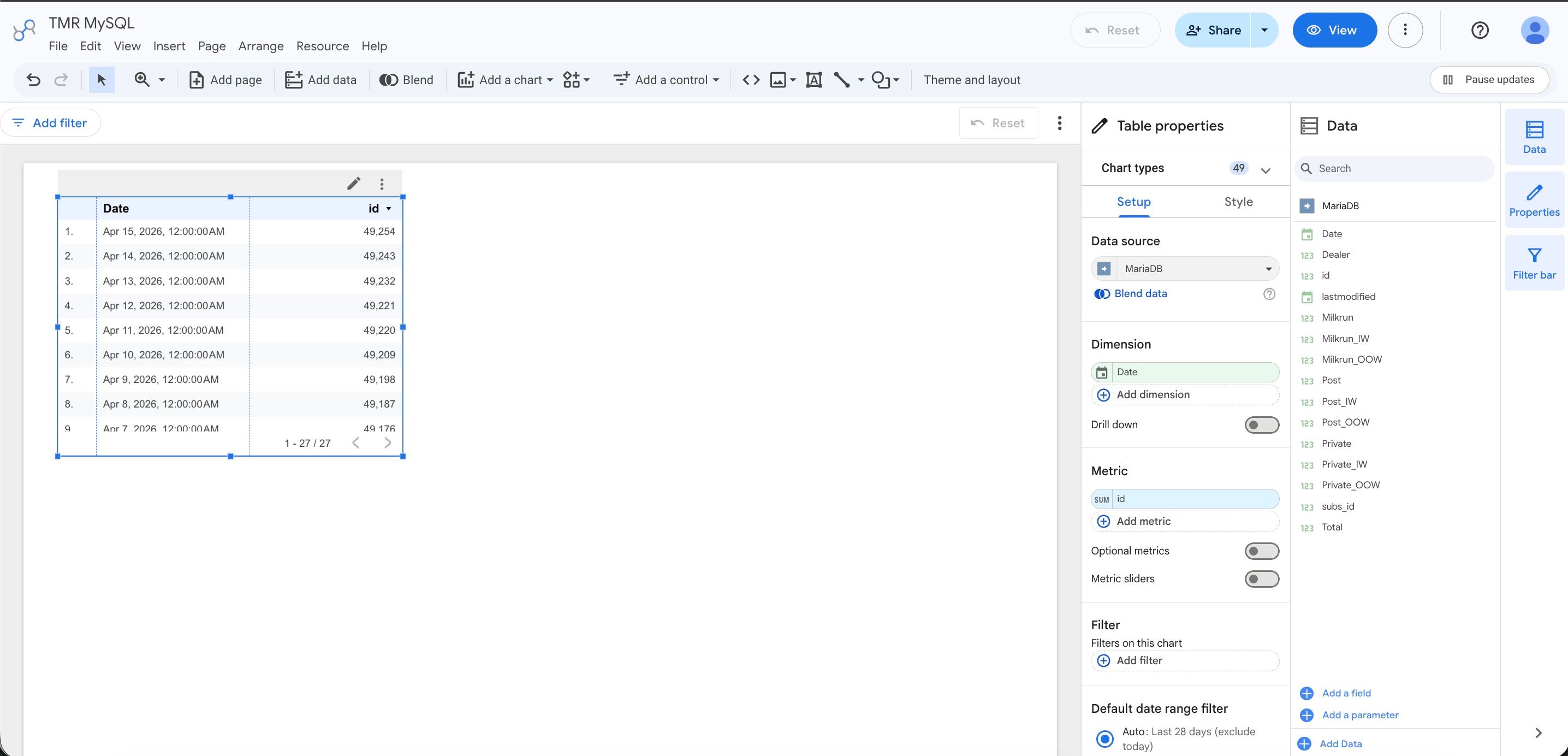Click the help question mark icon
The height and width of the screenshot is (756, 1568).
[x=1479, y=30]
